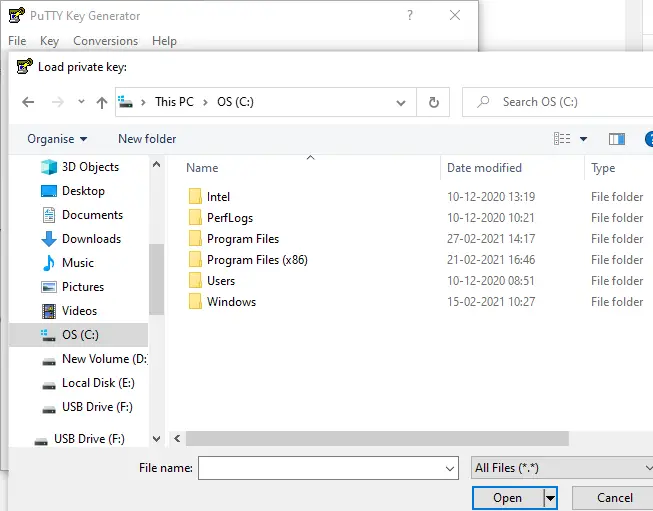Click the Search OS (C:) box
The image size is (653, 511).
point(558,102)
